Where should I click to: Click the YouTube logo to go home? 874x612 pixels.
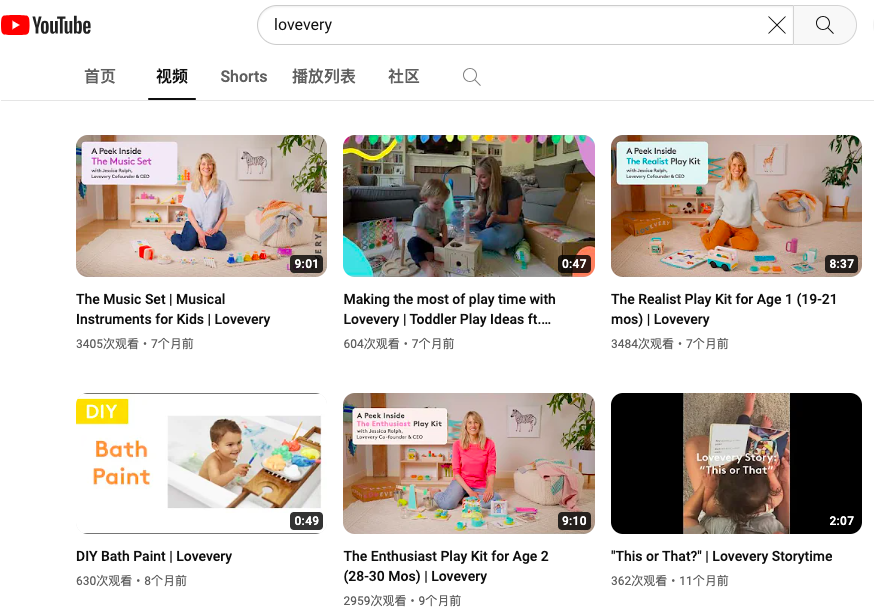[x=46, y=25]
